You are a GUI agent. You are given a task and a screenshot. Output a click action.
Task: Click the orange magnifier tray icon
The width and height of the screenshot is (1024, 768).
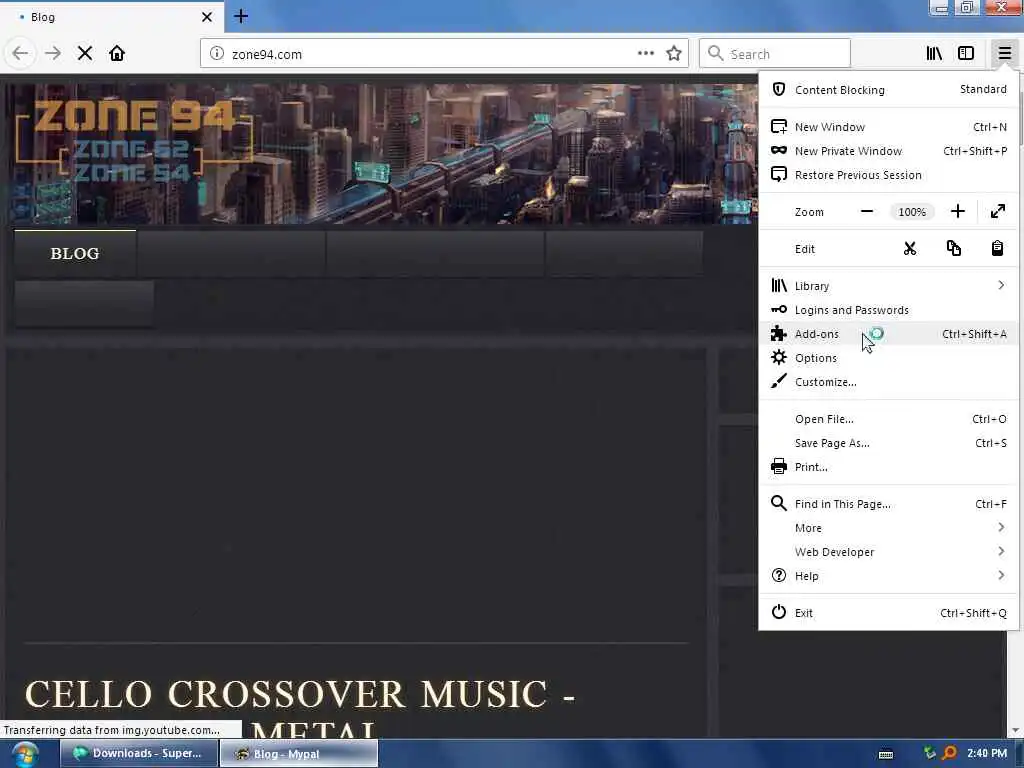[x=950, y=753]
